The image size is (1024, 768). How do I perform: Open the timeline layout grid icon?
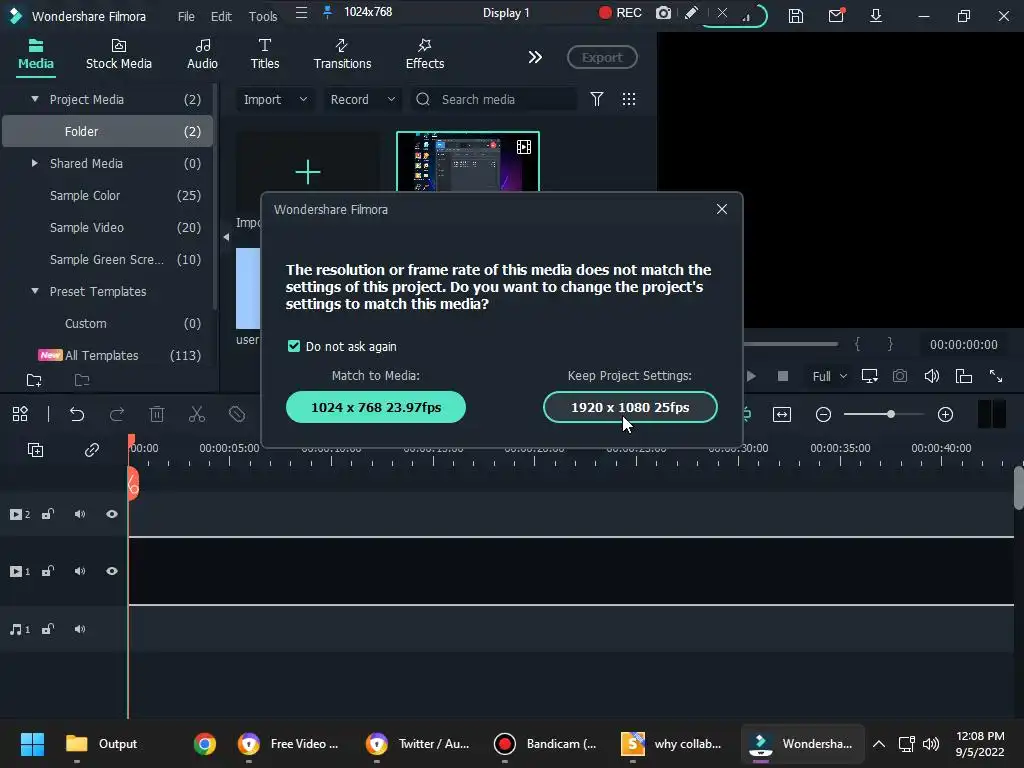click(x=20, y=414)
